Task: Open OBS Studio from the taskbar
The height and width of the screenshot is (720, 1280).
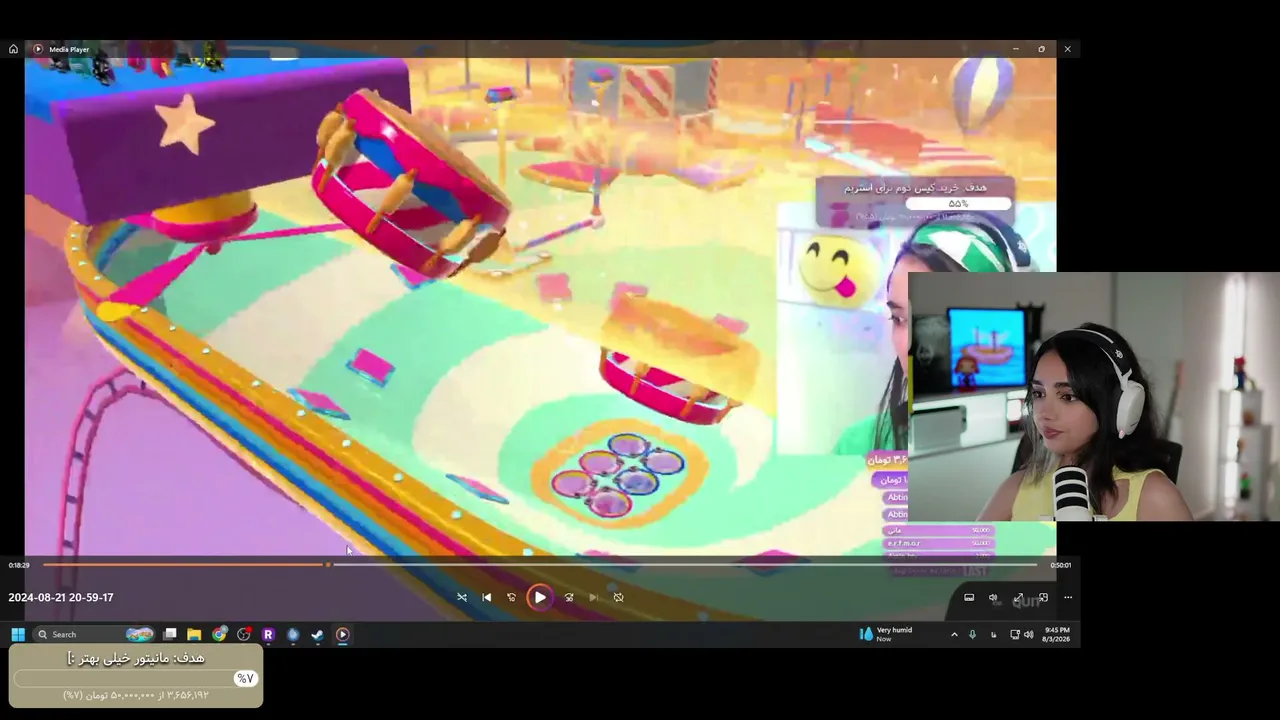Action: tap(244, 634)
